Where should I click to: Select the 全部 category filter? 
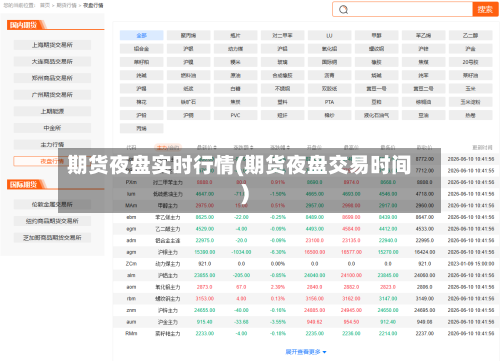coord(142,35)
